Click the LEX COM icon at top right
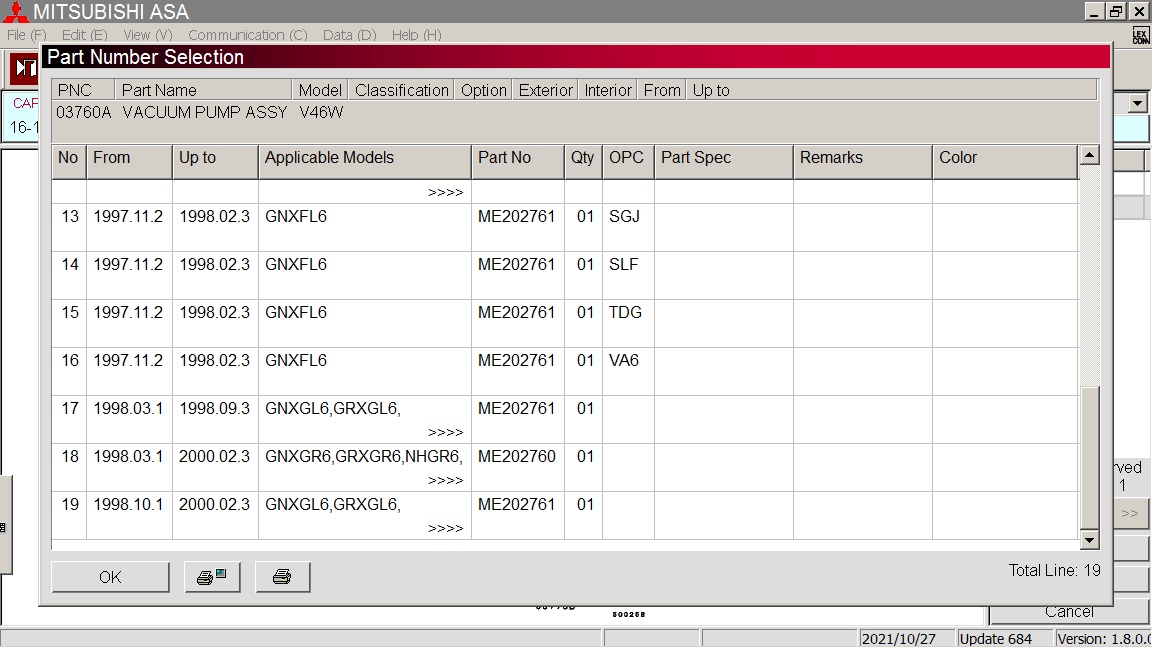 coord(1140,36)
